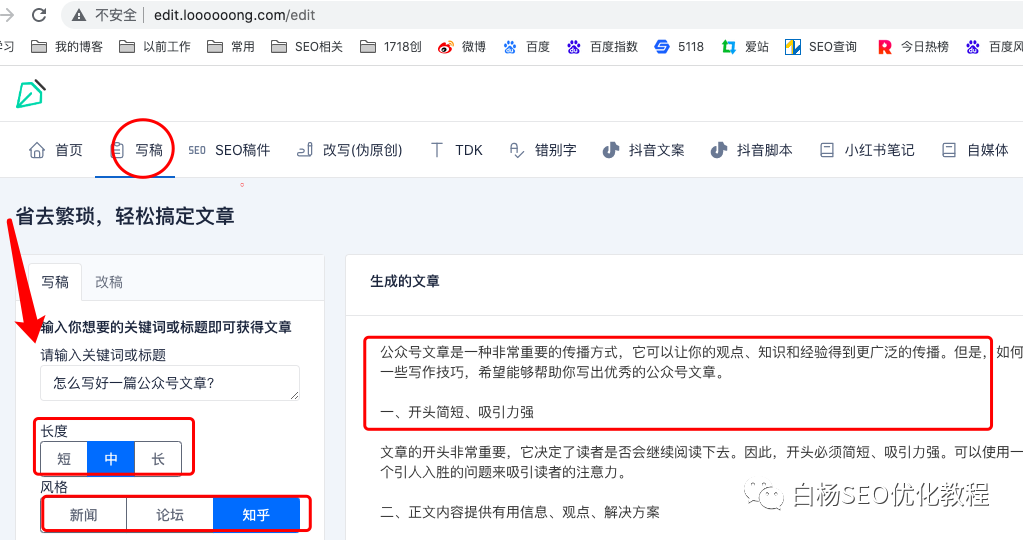
Task: Open the 常用 bookmark folder
Action: point(231,47)
